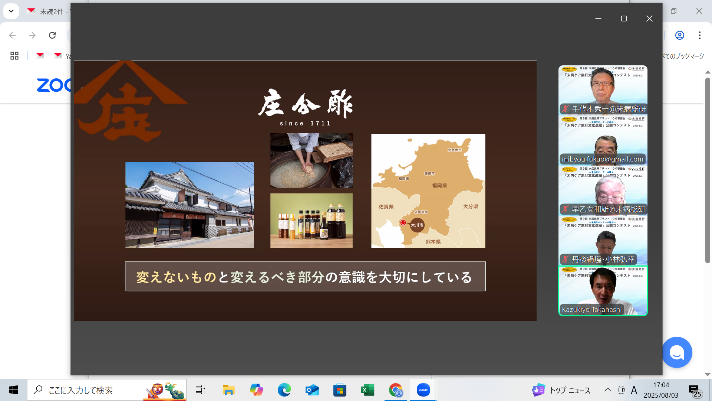Open Chrome three-dot menu
Image resolution: width=712 pixels, height=401 pixels.
tap(699, 35)
